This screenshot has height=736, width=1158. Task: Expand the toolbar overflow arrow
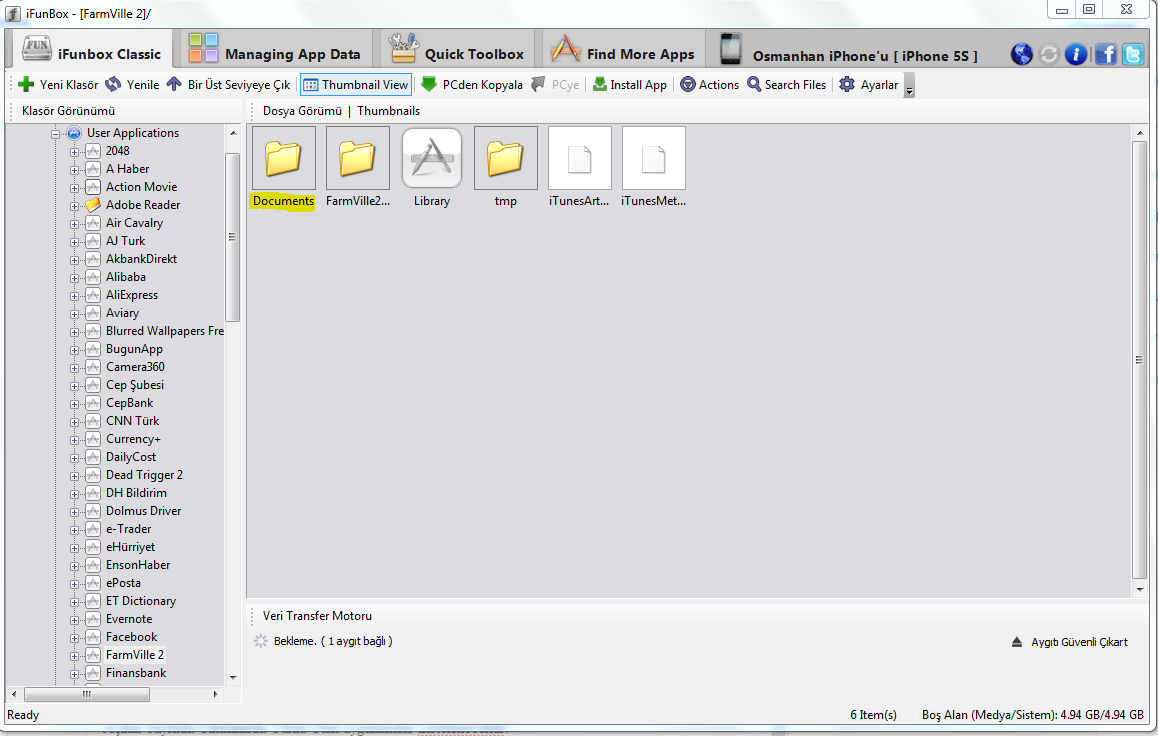909,86
